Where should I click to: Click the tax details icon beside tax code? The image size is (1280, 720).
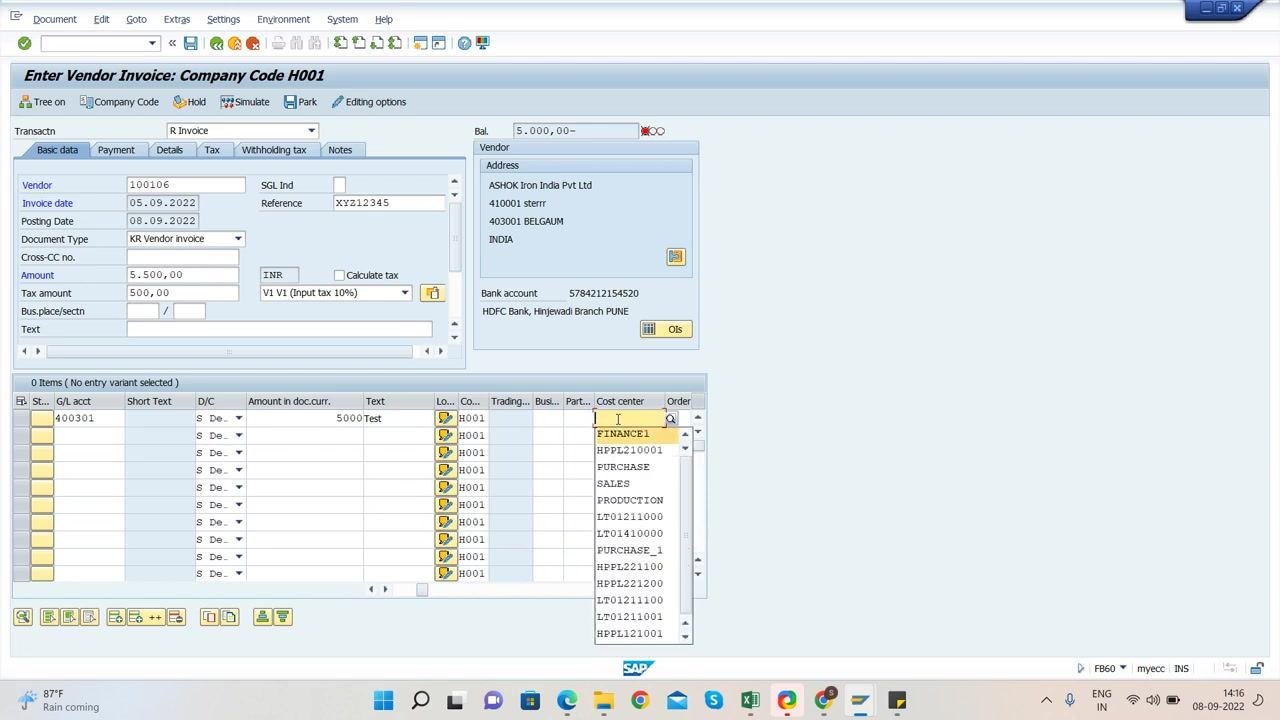click(x=432, y=293)
